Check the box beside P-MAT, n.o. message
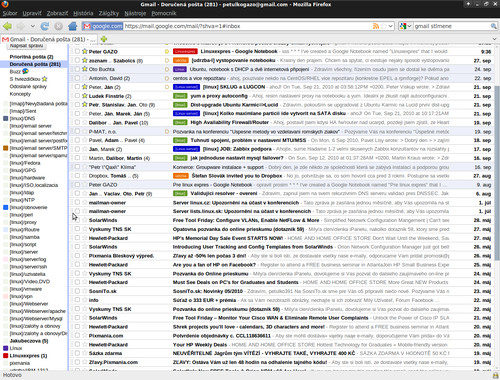The image size is (500, 380). tap(77, 131)
